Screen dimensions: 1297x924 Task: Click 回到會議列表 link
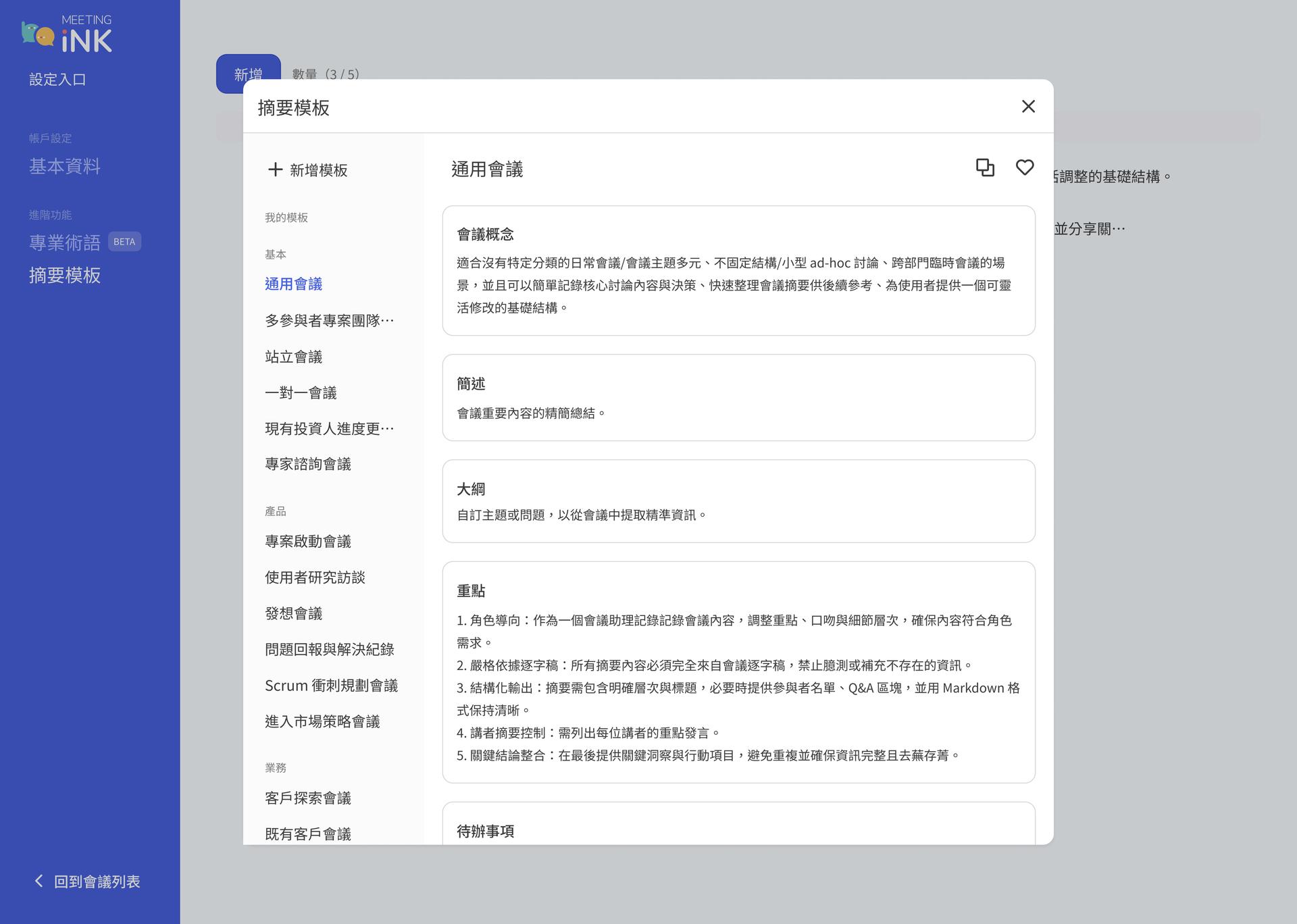97,881
